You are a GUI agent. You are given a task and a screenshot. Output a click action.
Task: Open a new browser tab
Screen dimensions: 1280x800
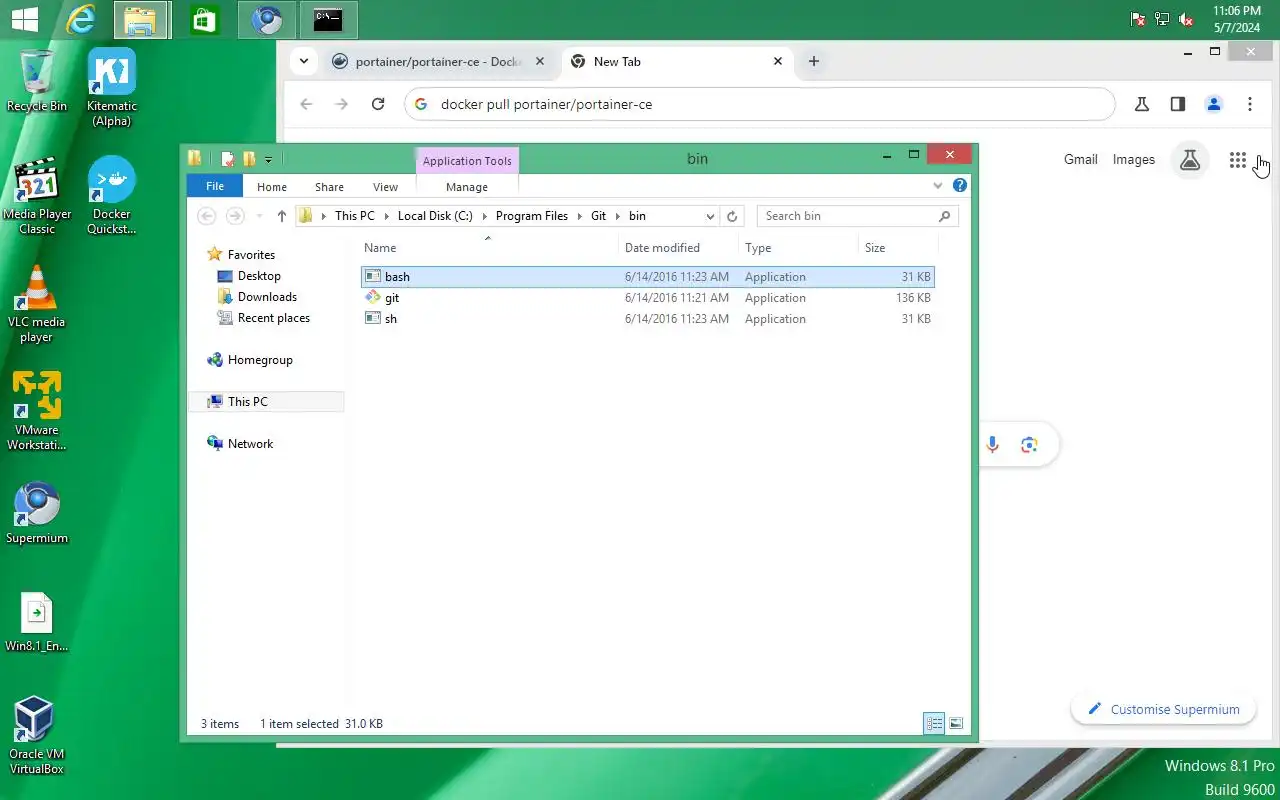click(x=814, y=61)
